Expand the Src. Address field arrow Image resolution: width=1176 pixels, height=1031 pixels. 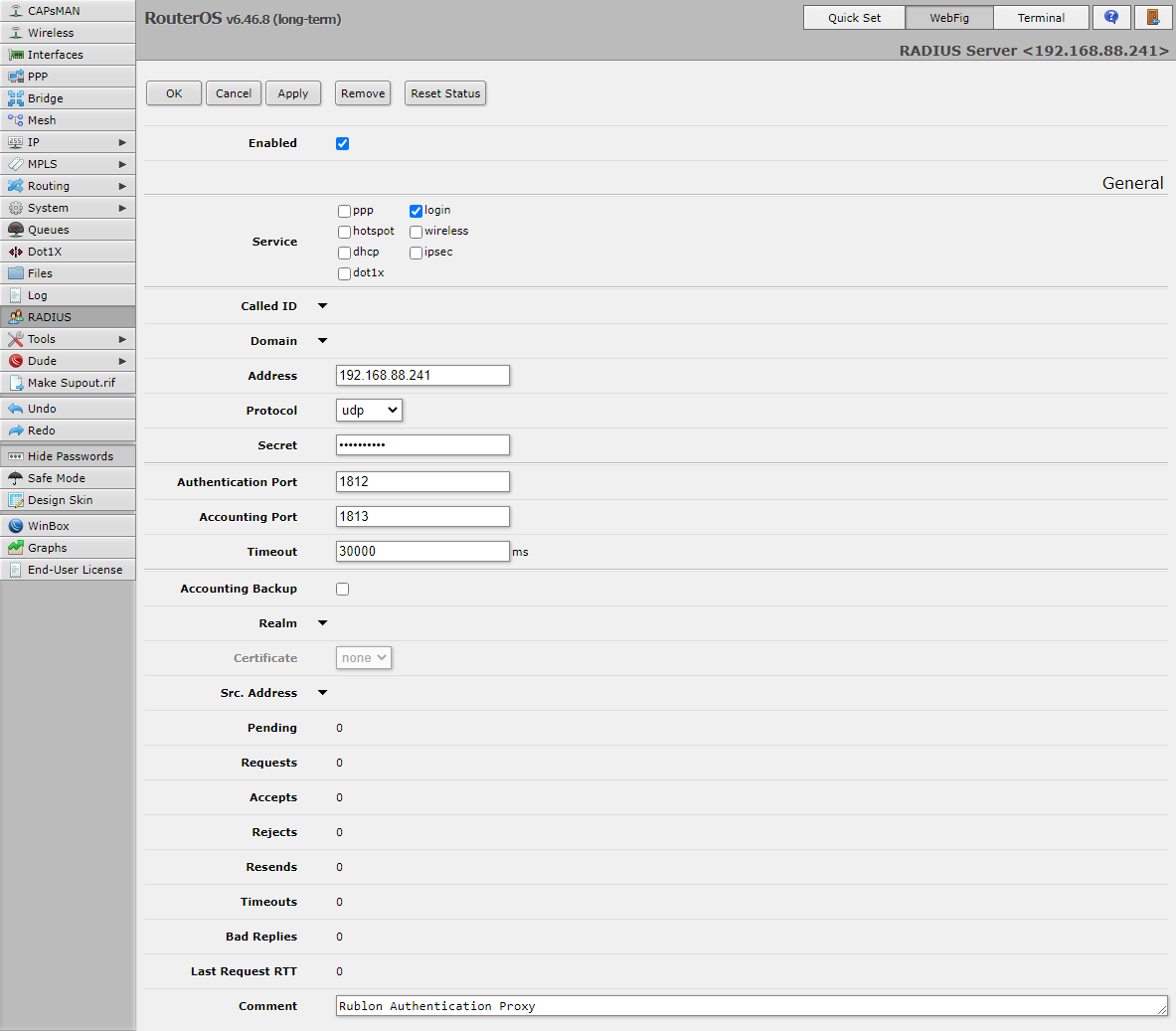click(x=322, y=693)
